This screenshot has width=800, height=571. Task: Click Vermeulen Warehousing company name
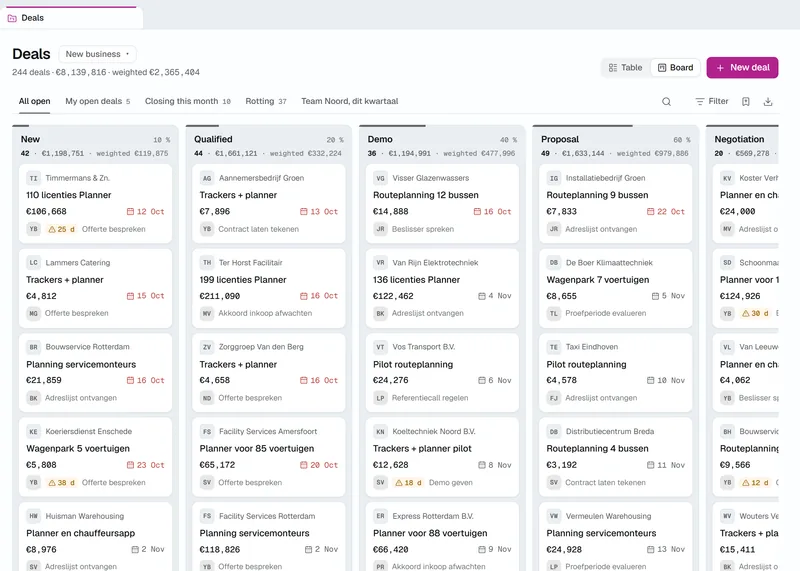[609, 516]
